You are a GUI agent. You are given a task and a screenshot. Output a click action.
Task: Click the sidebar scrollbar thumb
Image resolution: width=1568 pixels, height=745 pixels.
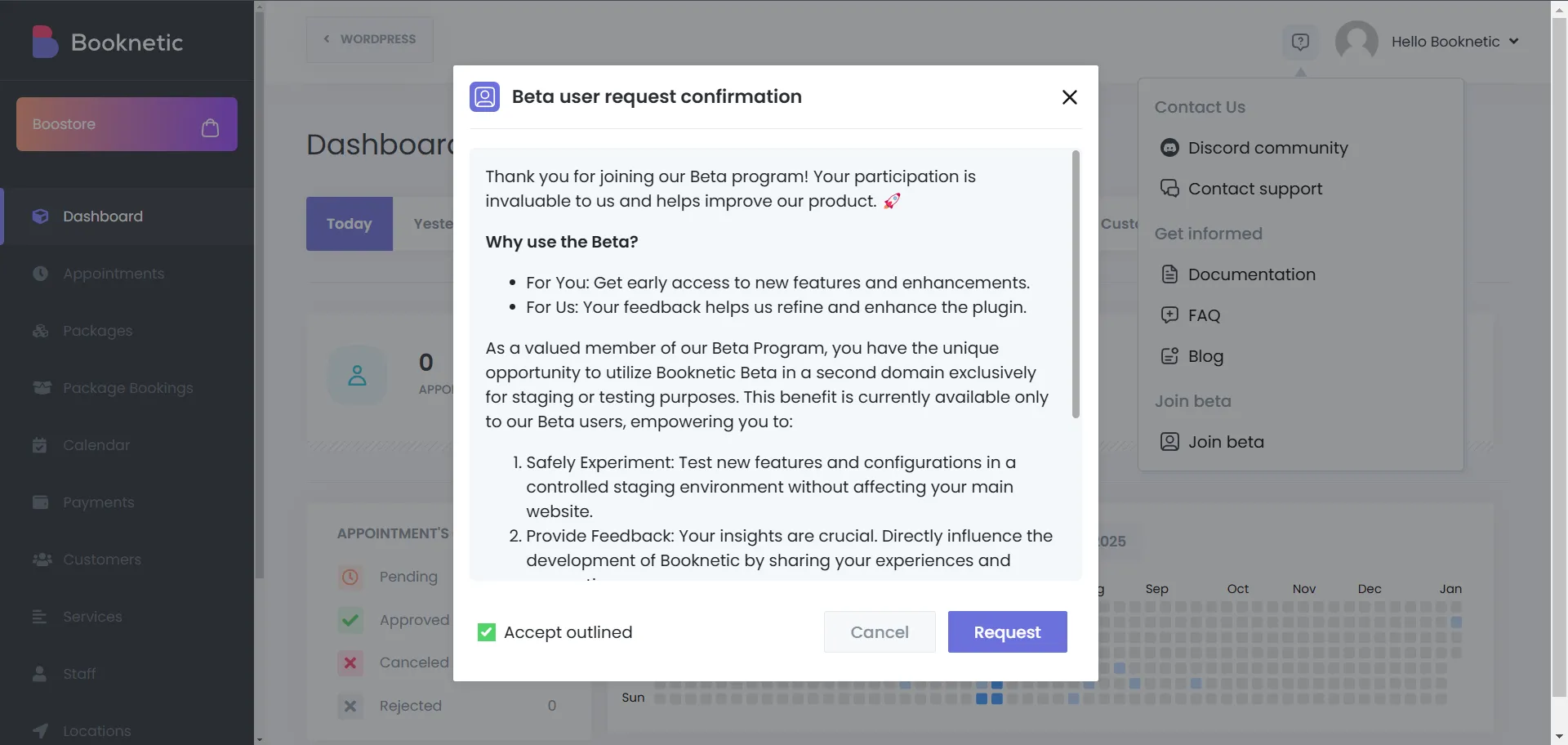click(x=260, y=294)
